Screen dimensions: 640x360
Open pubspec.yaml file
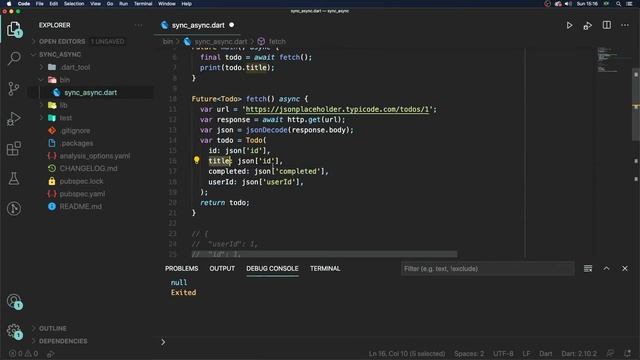pos(82,194)
